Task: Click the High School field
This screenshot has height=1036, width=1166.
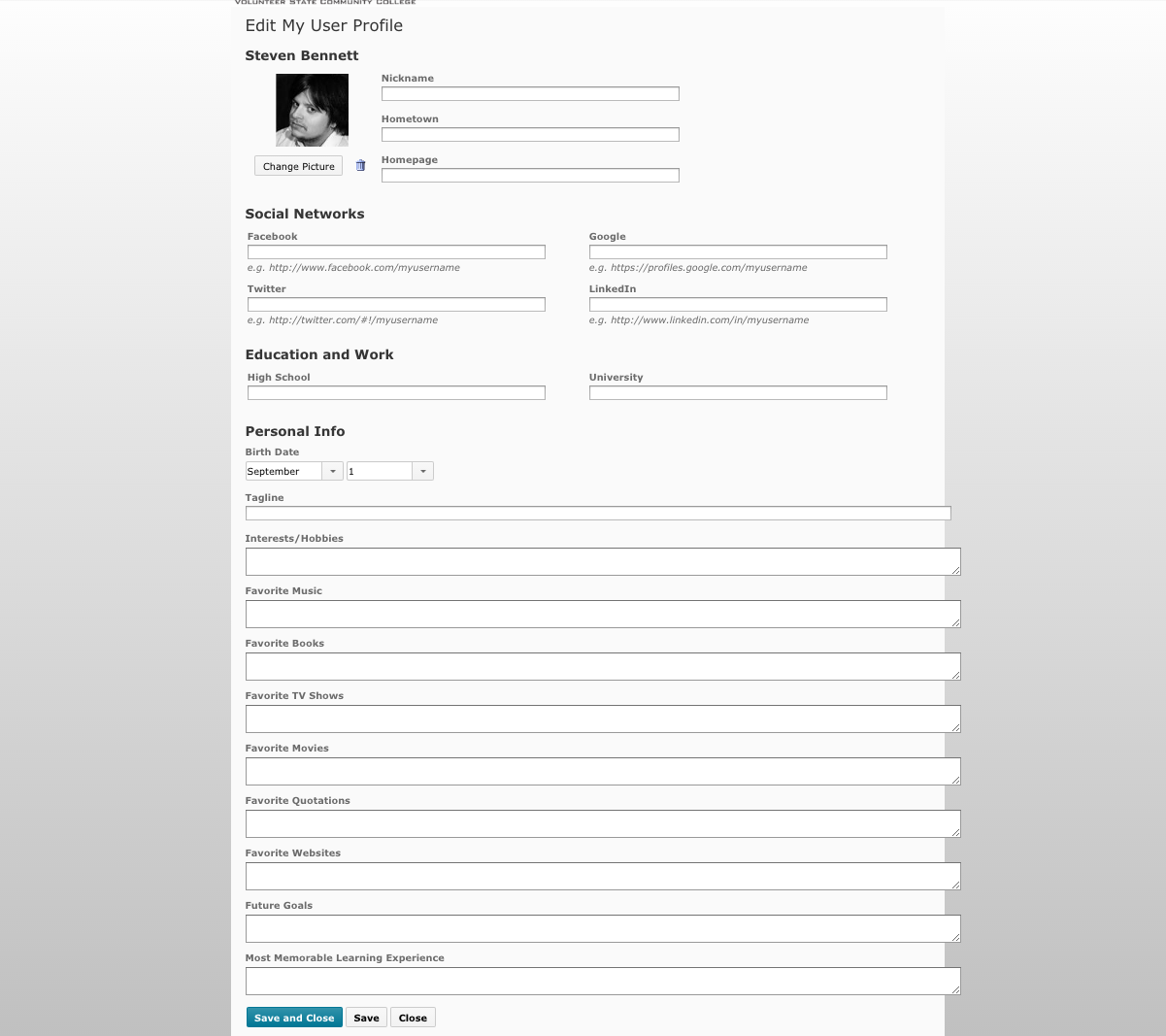Action: point(396,393)
